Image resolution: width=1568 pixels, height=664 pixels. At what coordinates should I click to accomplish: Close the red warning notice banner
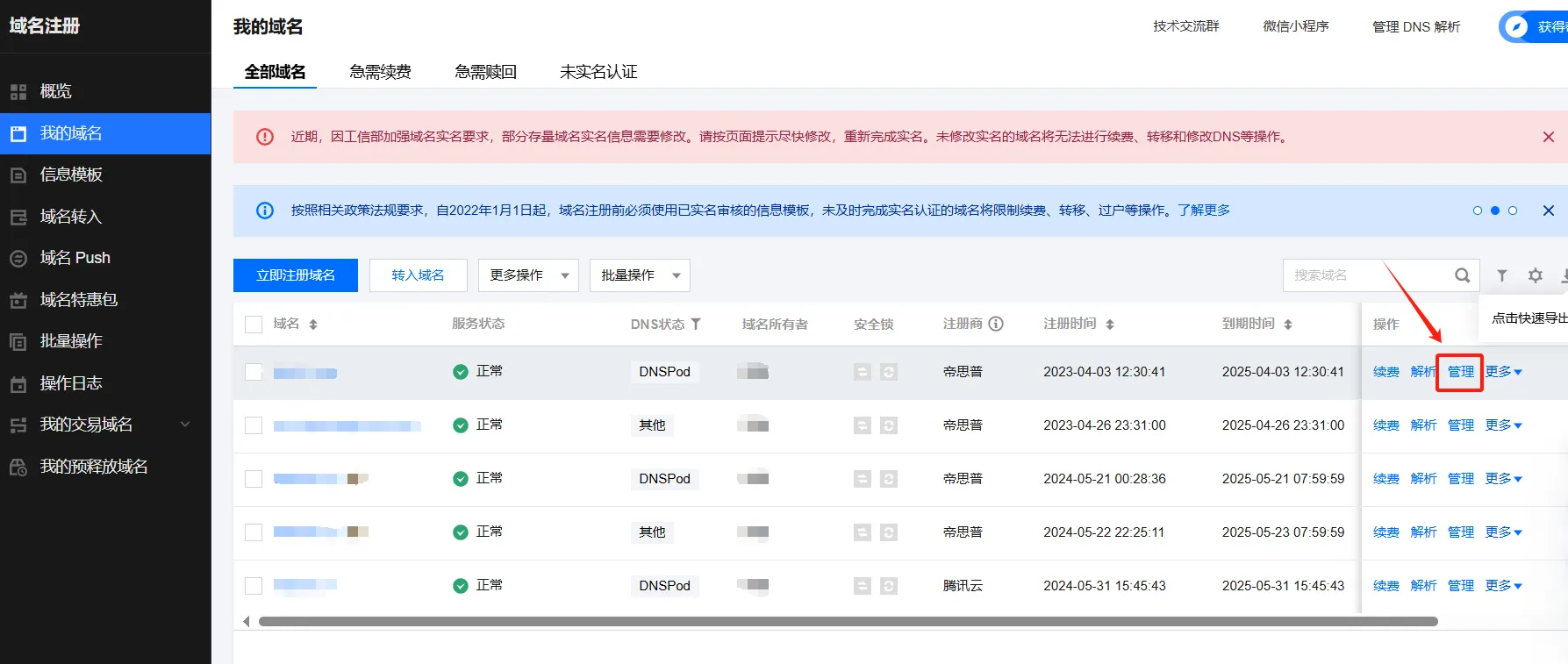[x=1549, y=137]
